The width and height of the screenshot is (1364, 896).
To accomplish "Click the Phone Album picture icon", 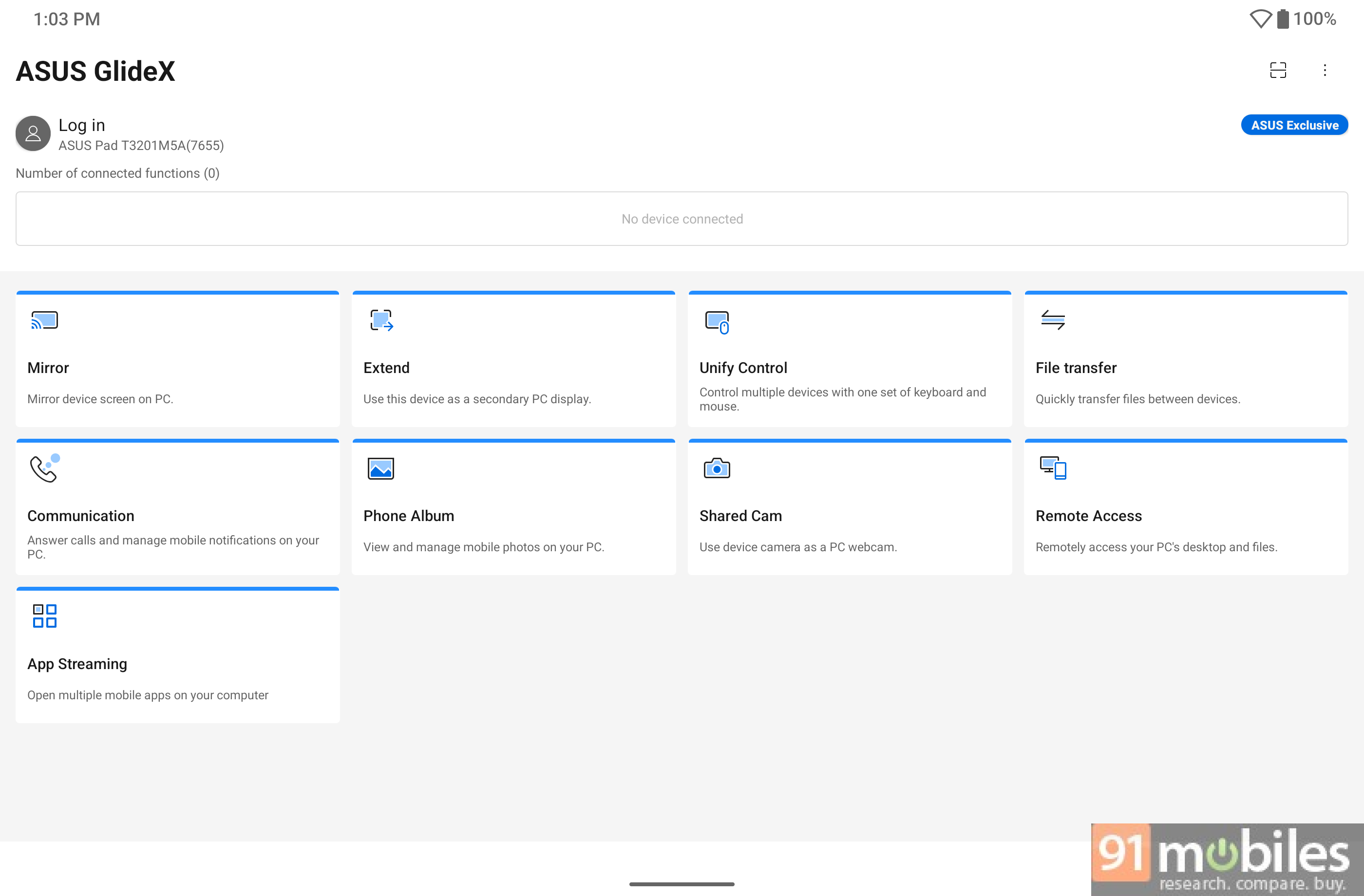I will point(381,468).
